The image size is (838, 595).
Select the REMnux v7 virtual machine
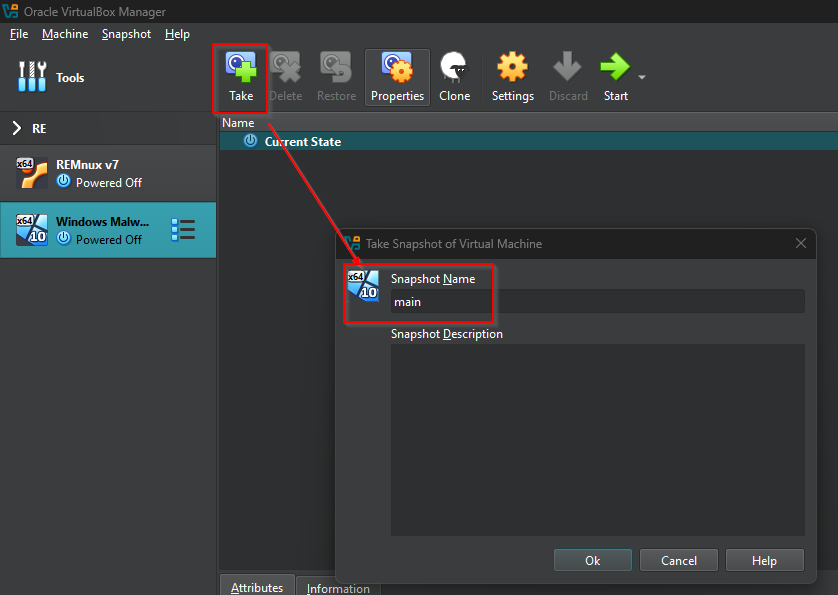tap(108, 173)
